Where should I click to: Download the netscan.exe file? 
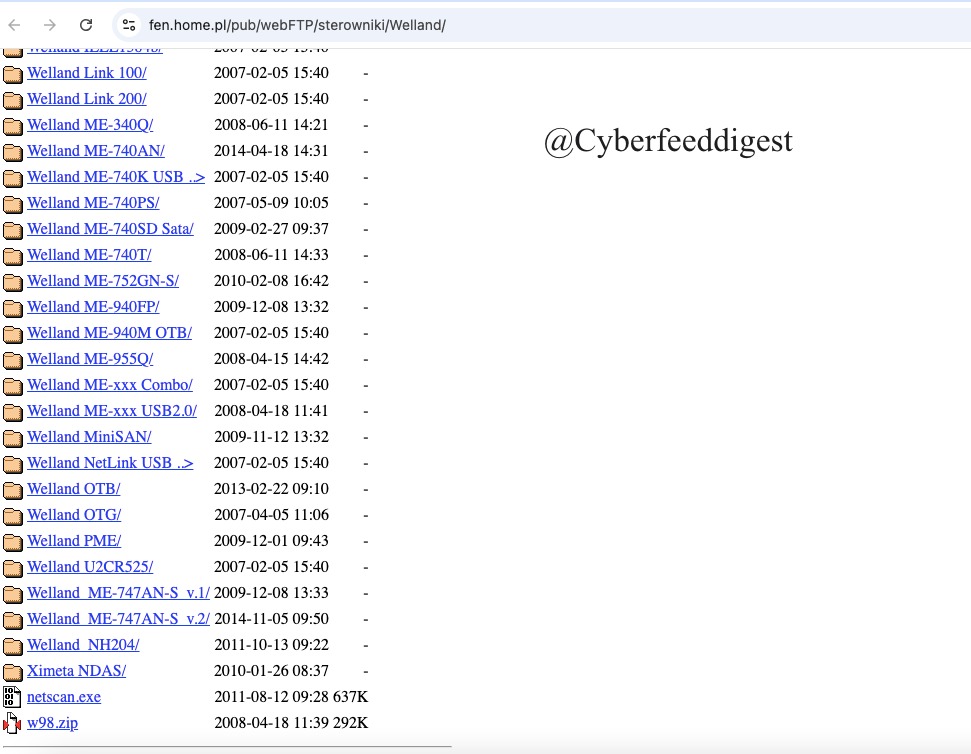coord(64,696)
